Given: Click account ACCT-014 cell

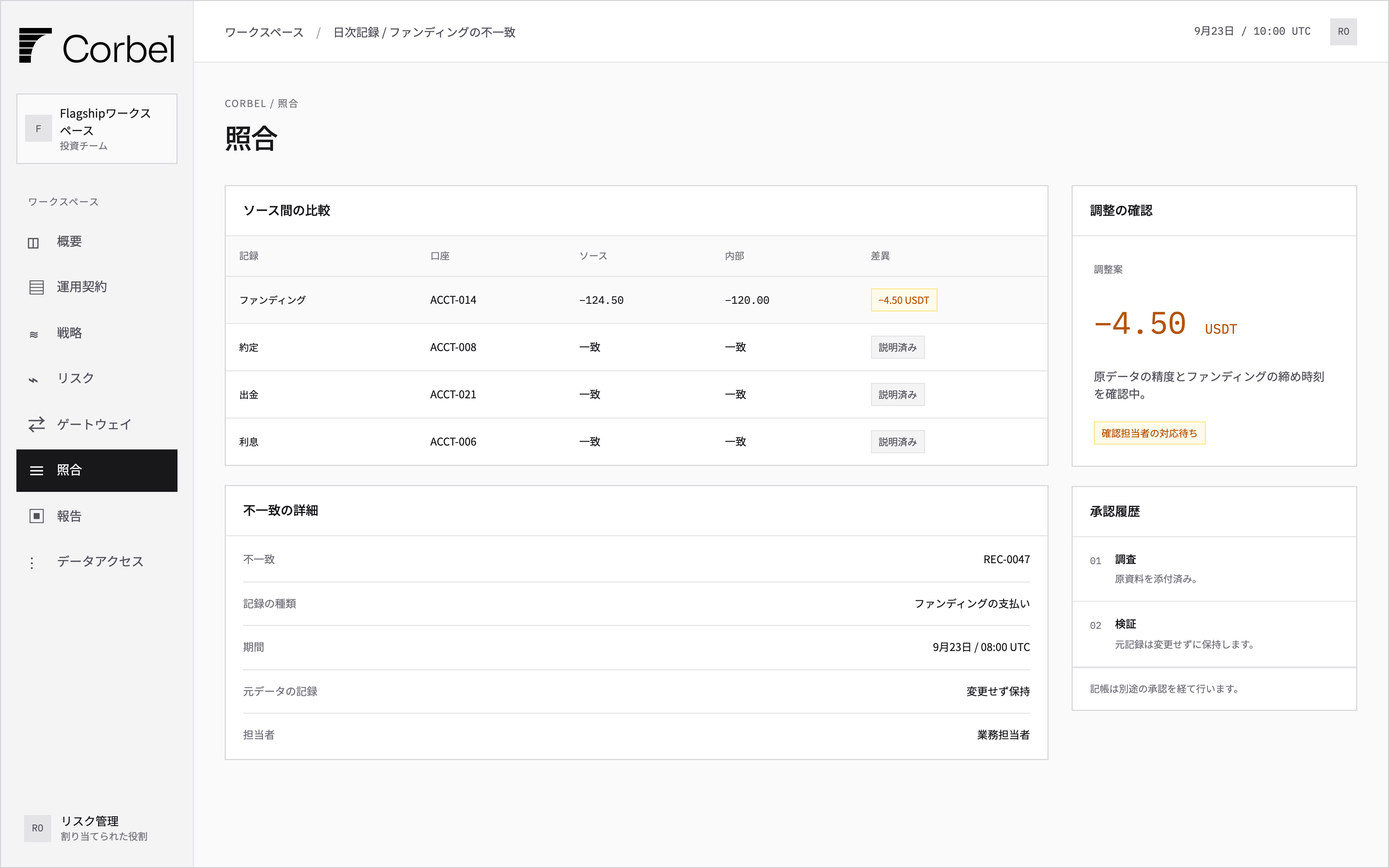Looking at the screenshot, I should click(x=453, y=300).
